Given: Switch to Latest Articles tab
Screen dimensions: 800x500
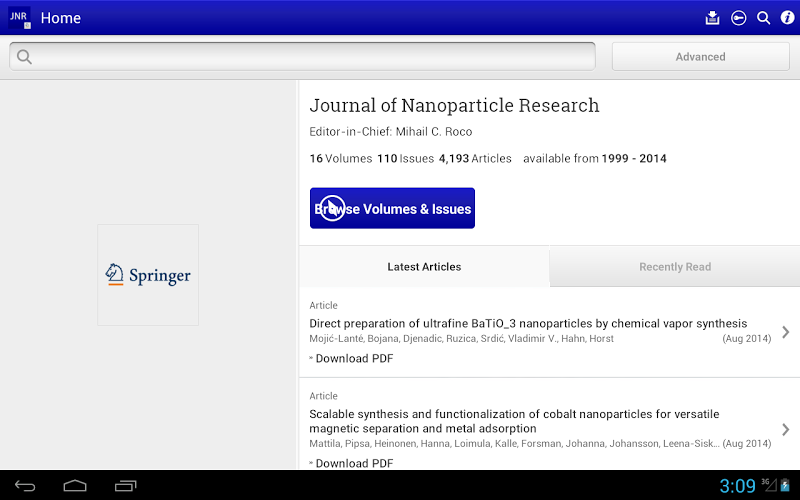Looking at the screenshot, I should click(424, 266).
